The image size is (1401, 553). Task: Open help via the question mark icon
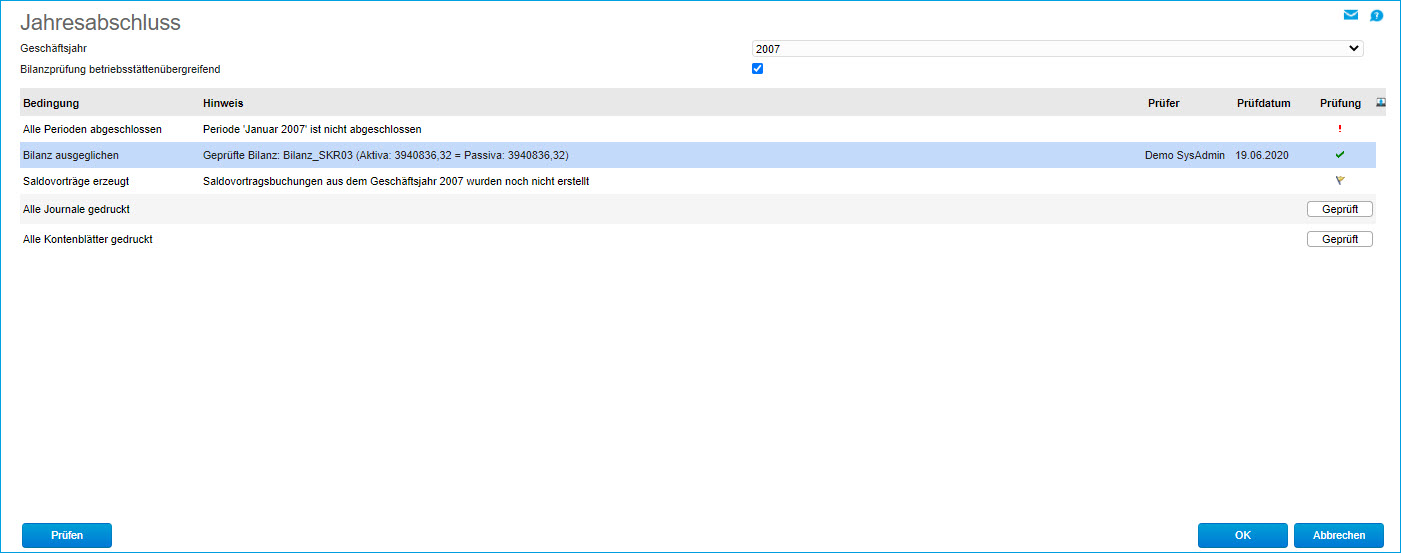click(x=1376, y=16)
